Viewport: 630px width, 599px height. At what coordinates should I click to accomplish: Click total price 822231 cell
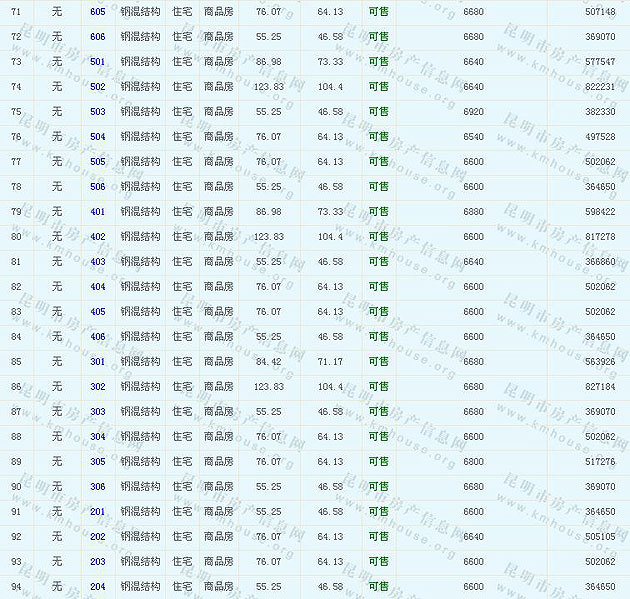(600, 87)
